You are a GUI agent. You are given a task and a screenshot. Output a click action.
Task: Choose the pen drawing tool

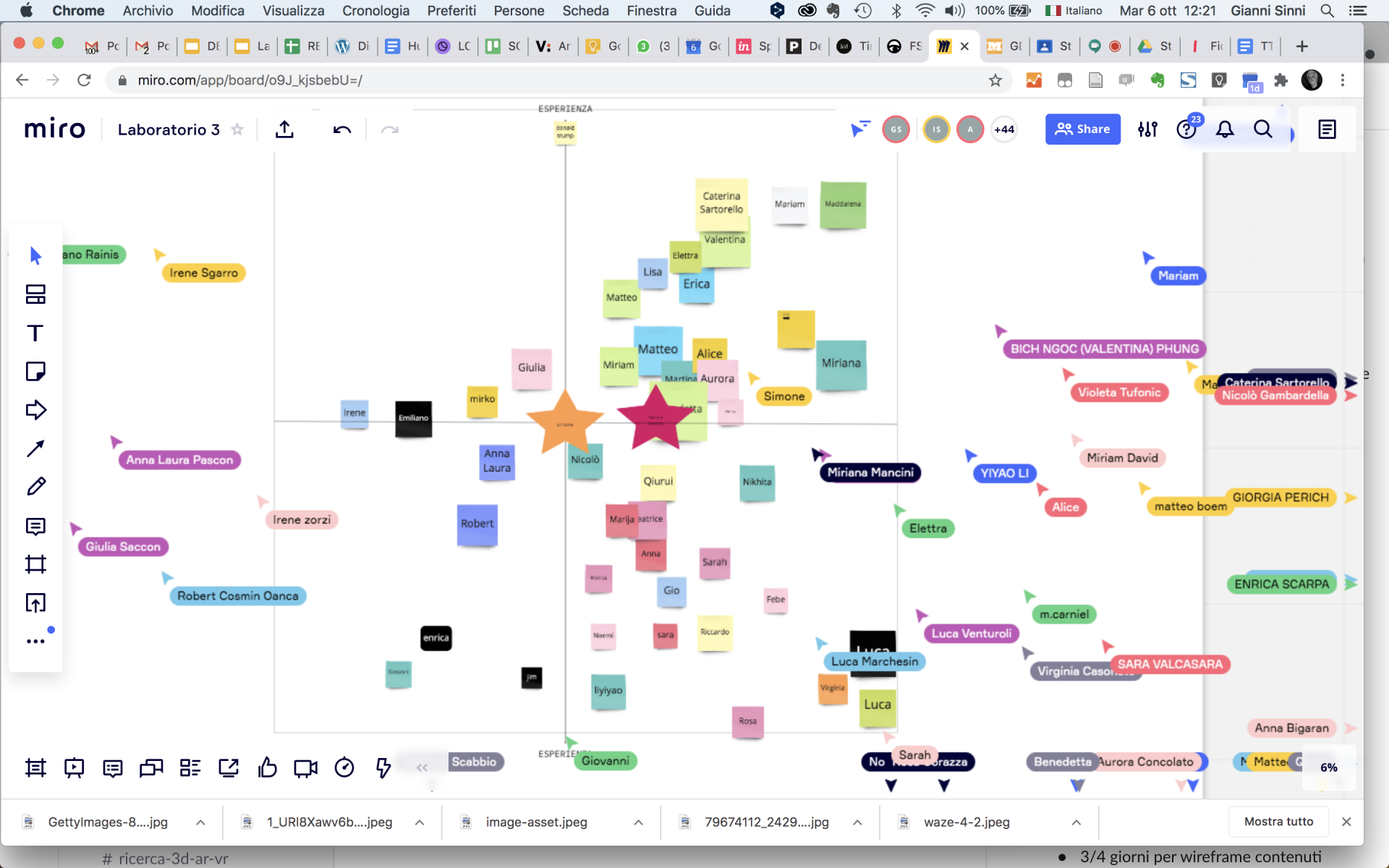point(35,487)
